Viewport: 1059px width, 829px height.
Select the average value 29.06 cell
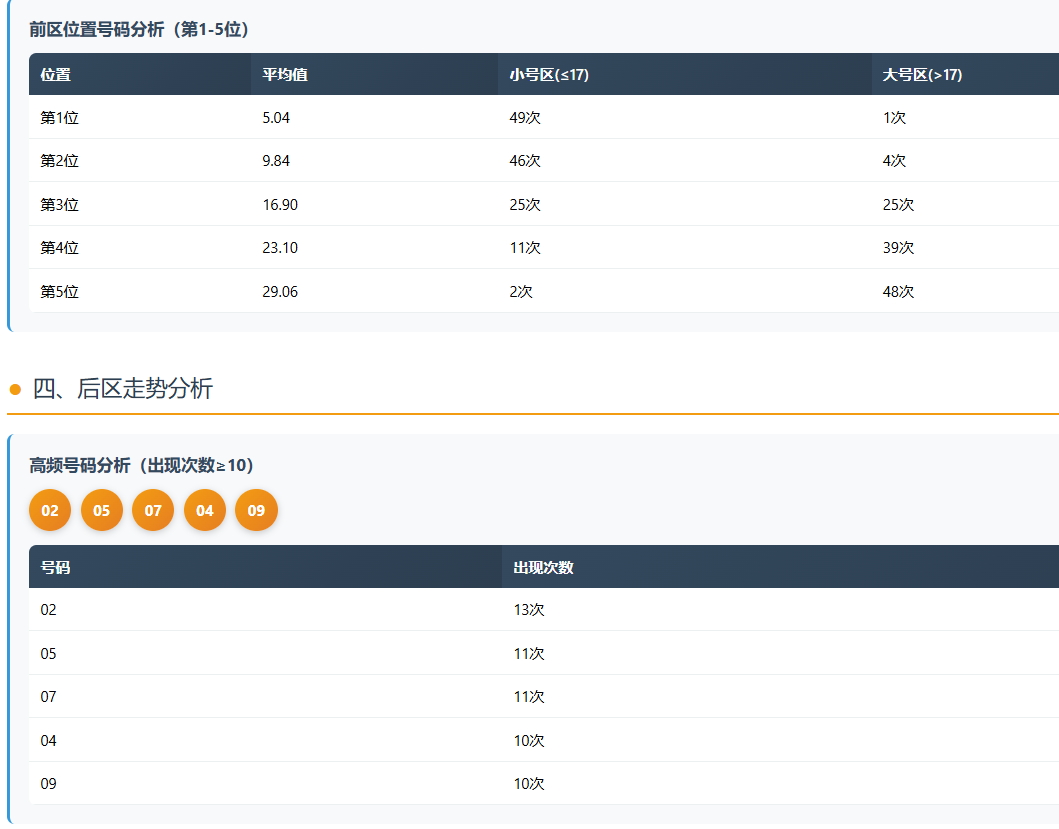click(x=280, y=292)
